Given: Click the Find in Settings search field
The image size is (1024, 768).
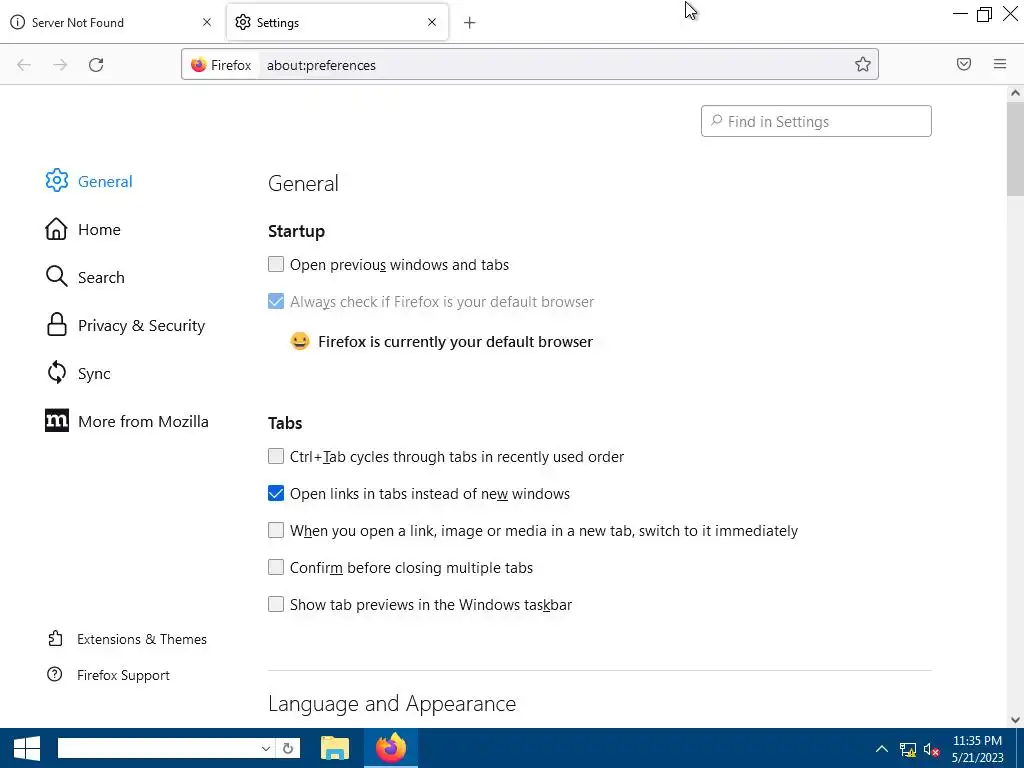Looking at the screenshot, I should click(x=816, y=121).
